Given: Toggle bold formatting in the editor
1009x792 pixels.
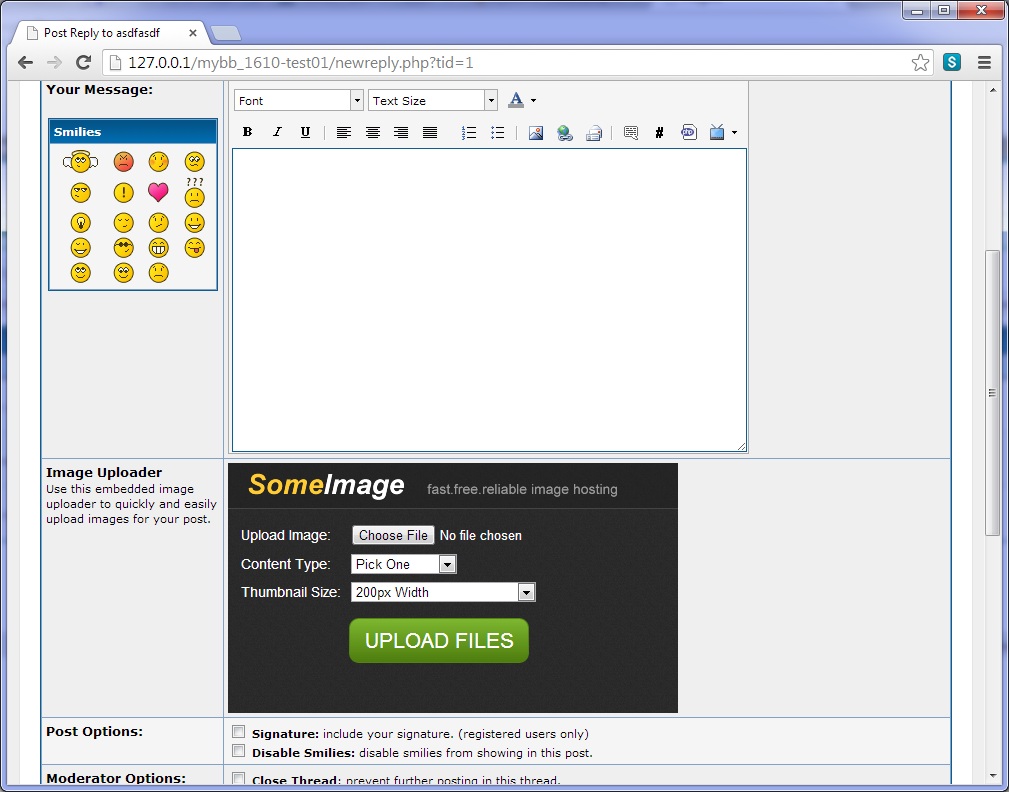Looking at the screenshot, I should [248, 132].
